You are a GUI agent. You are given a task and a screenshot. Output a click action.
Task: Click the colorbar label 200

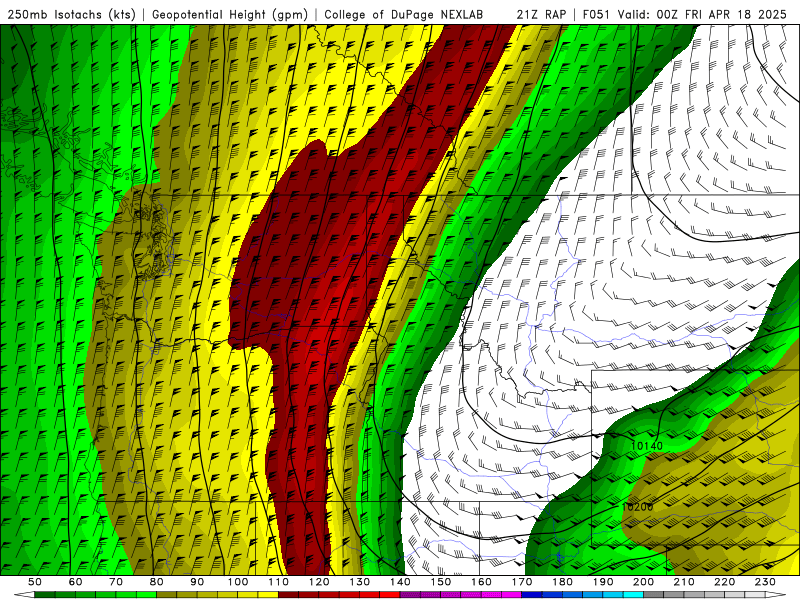pos(643,582)
